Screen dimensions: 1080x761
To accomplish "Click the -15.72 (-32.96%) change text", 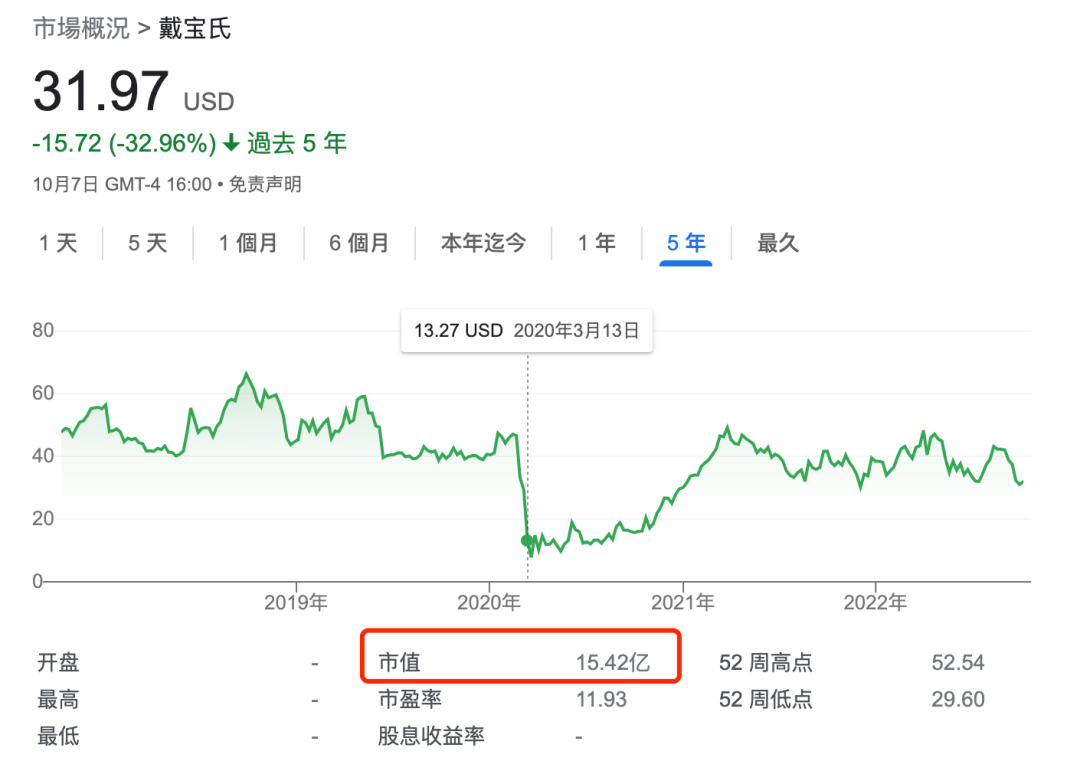I will point(124,143).
